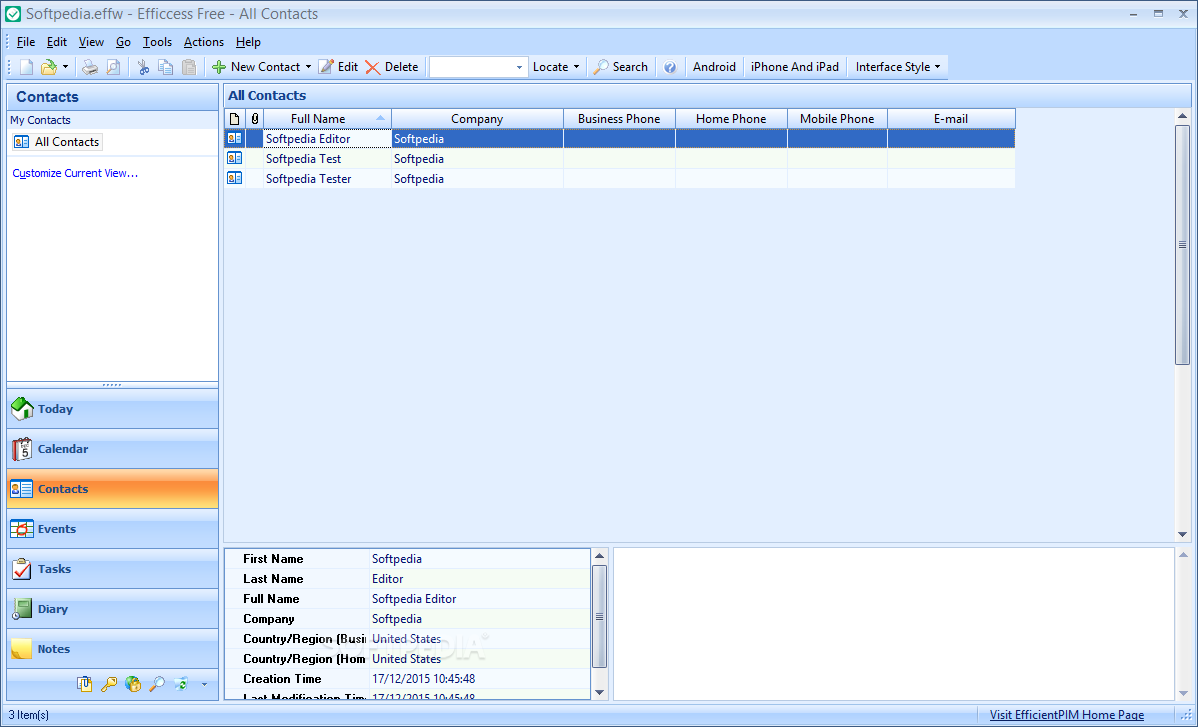Viewport: 1198px width, 727px height.
Task: Click the Mobile Phone column header
Action: click(x=837, y=118)
